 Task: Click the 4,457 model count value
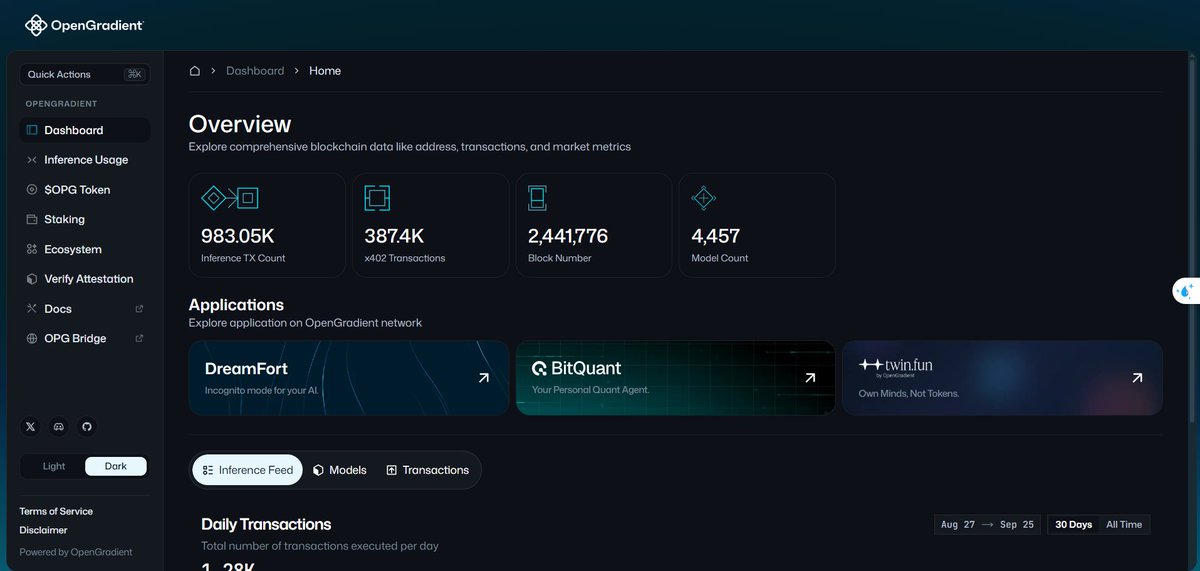(716, 236)
